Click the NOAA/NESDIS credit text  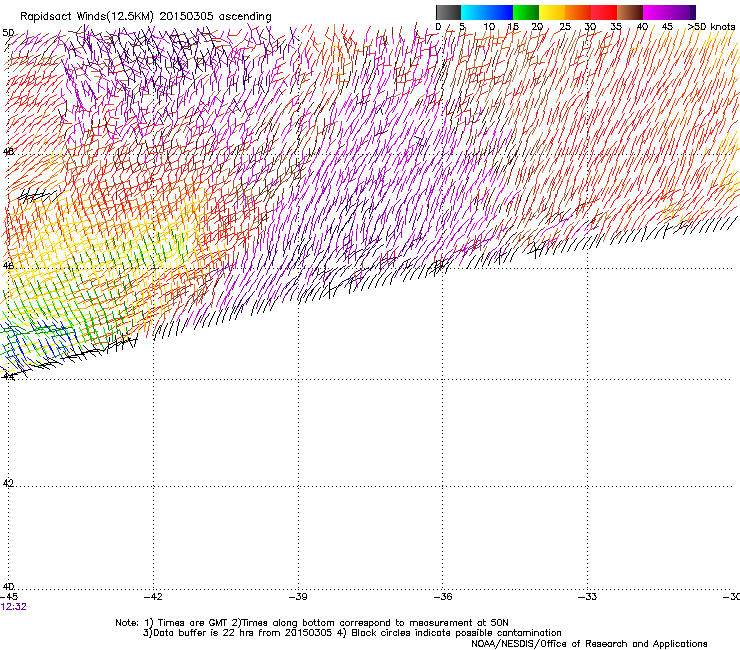(x=589, y=644)
